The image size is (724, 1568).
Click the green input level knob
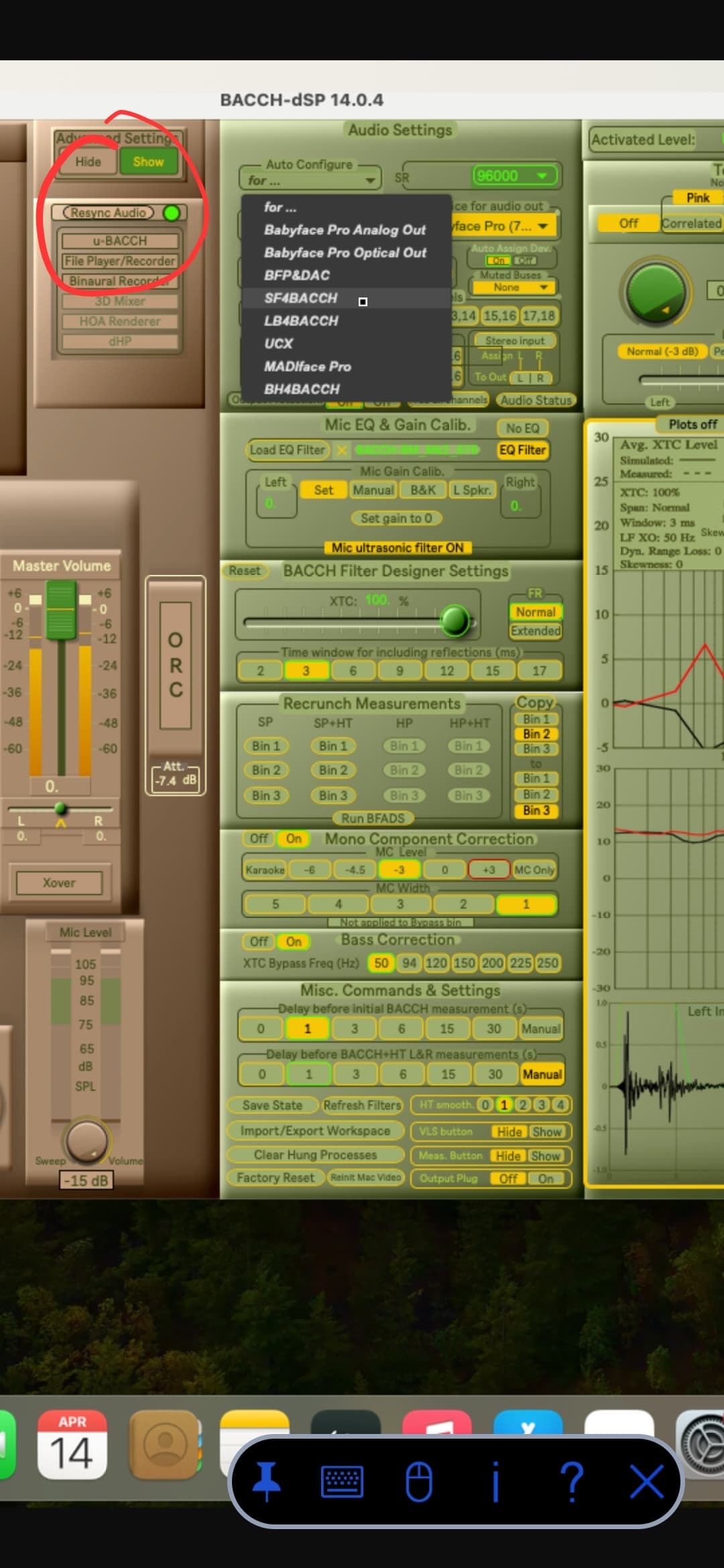(x=656, y=291)
